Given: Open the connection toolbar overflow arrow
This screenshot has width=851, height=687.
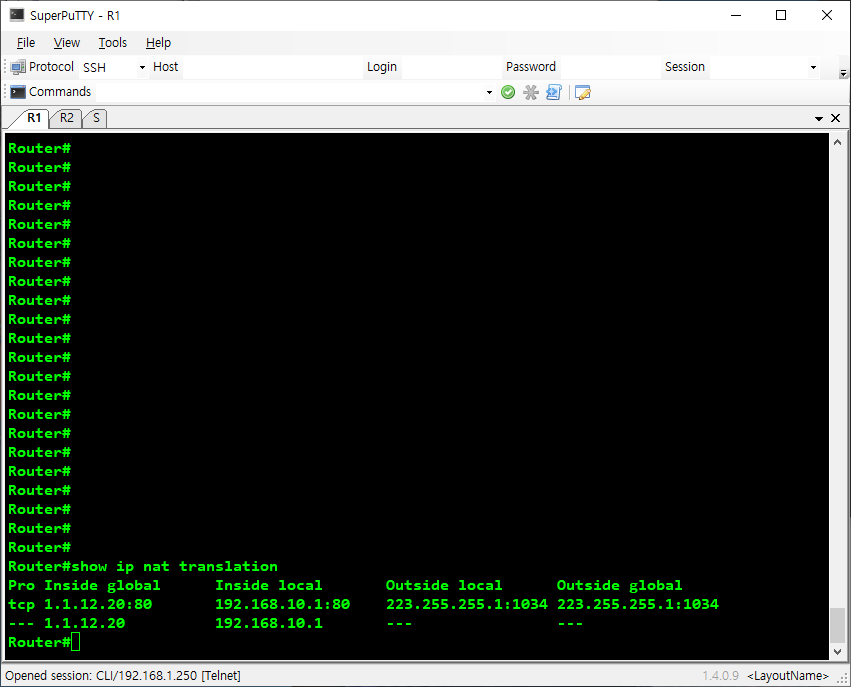Looking at the screenshot, I should click(843, 73).
